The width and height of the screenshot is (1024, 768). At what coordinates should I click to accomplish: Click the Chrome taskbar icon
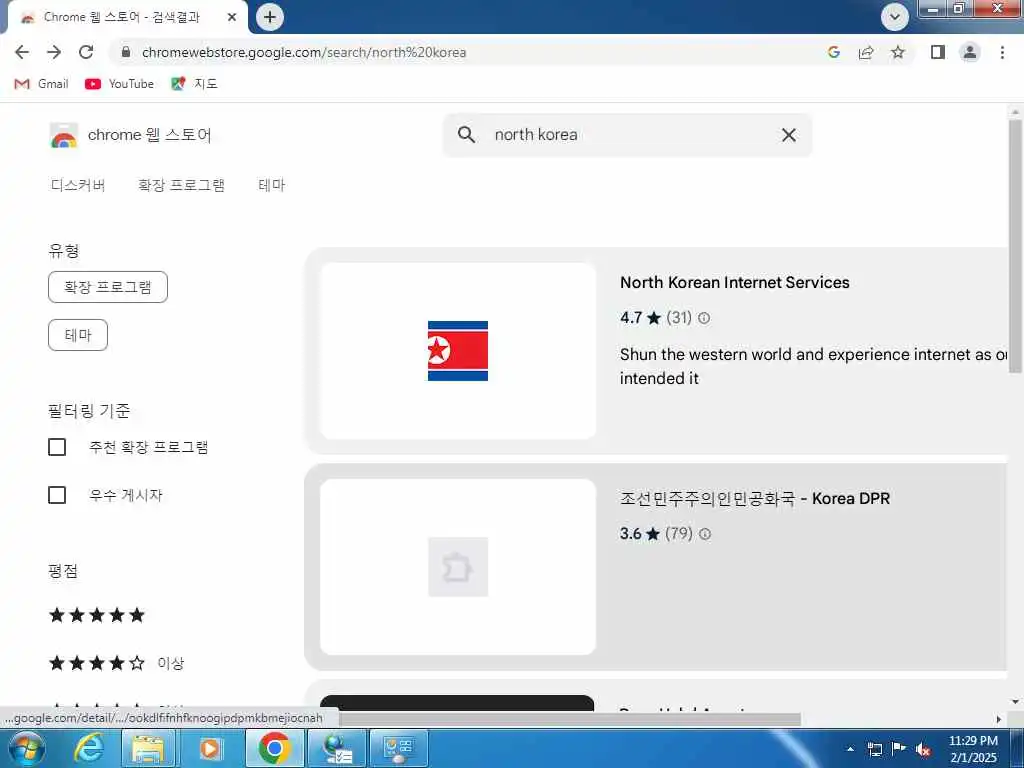click(x=274, y=748)
